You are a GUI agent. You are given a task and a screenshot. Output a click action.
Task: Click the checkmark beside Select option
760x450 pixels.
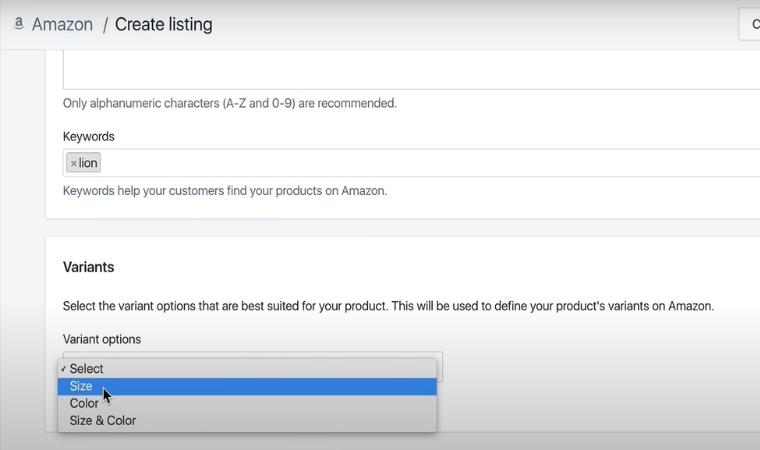pos(63,368)
